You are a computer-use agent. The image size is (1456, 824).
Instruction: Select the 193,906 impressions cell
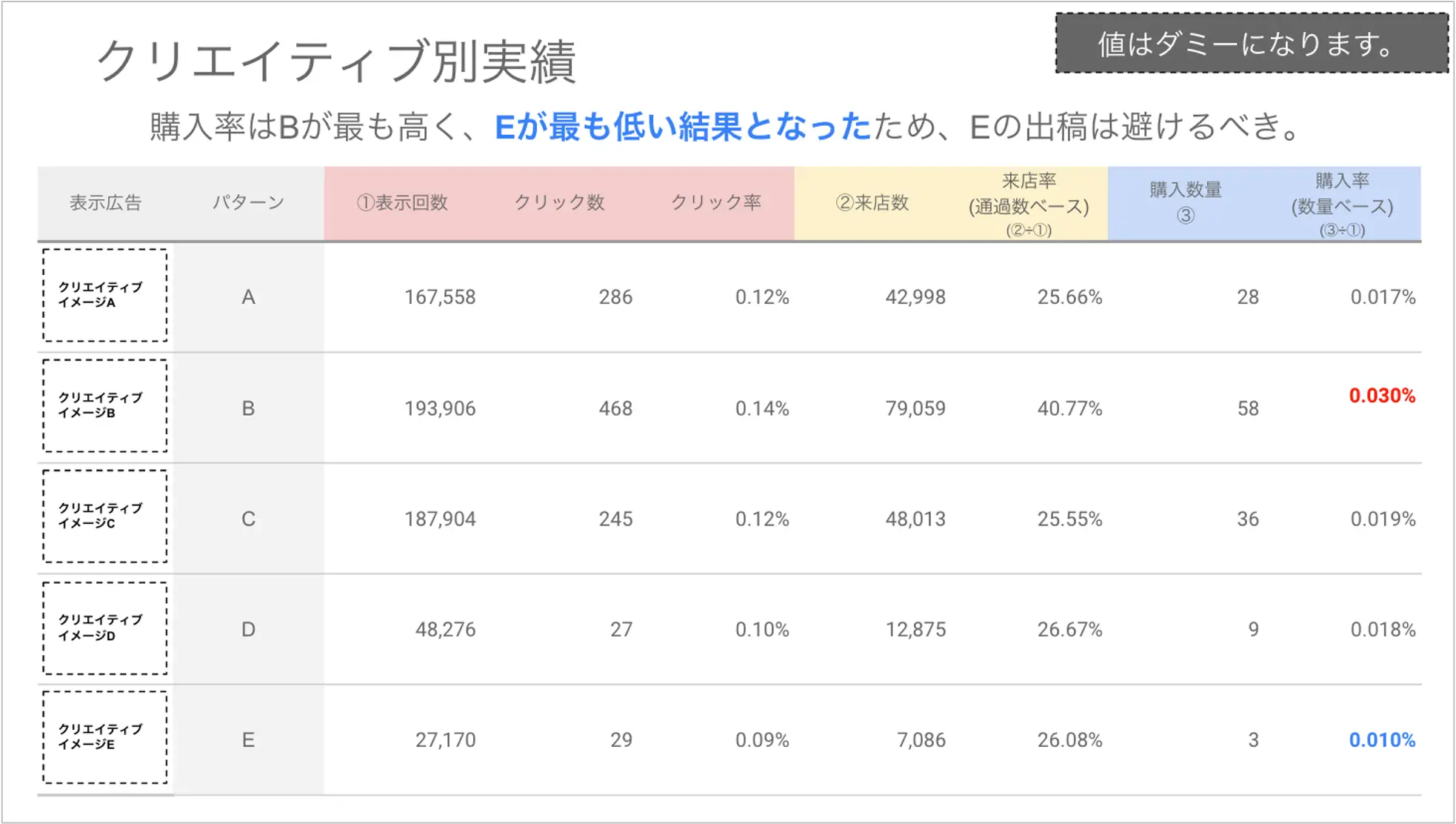point(440,408)
